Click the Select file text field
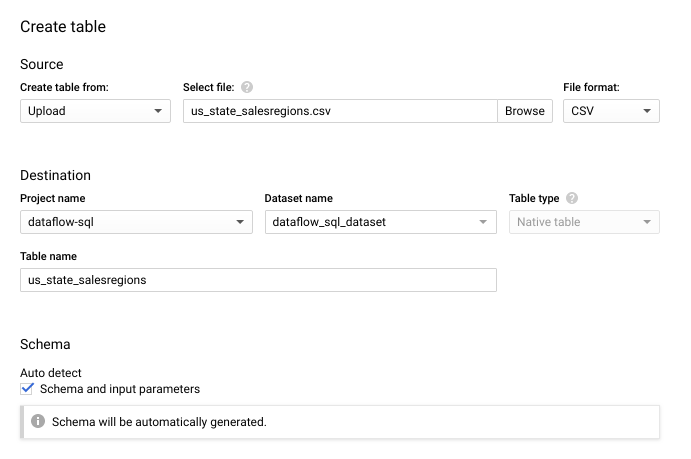Image resolution: width=691 pixels, height=459 pixels. click(x=340, y=111)
